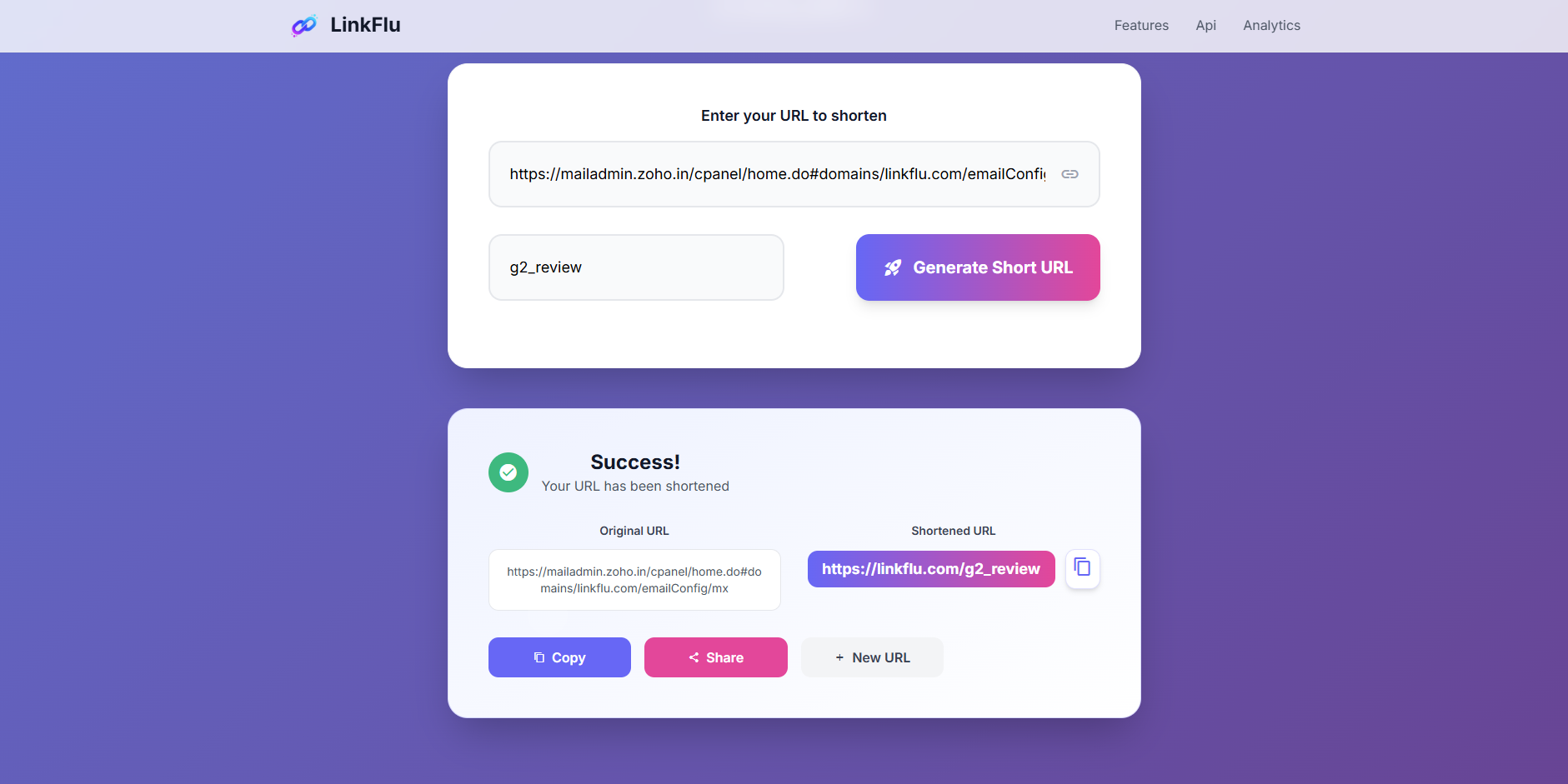Click the plus icon on the New URL button
The width and height of the screenshot is (1568, 784).
tap(839, 657)
